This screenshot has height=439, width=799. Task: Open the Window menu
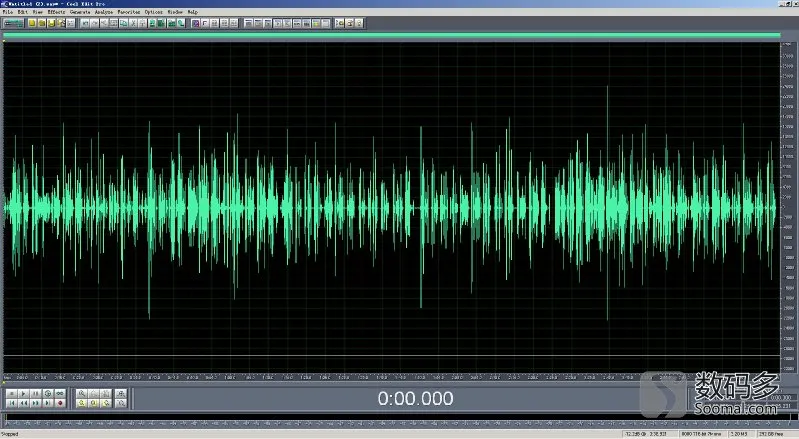[175, 12]
